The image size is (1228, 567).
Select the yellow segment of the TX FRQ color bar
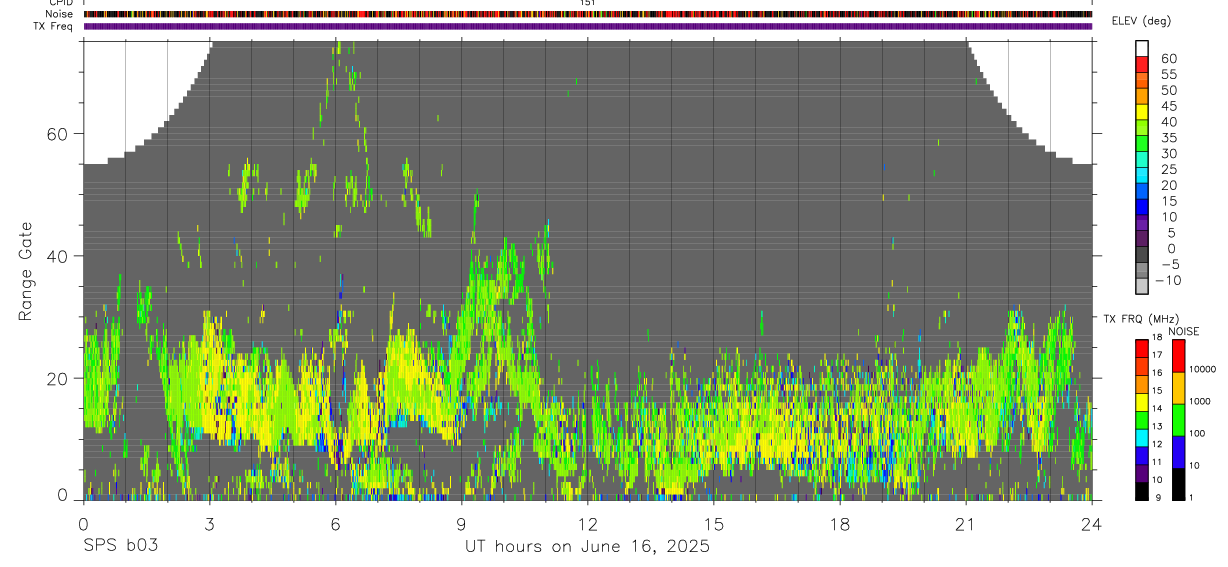tap(1141, 401)
